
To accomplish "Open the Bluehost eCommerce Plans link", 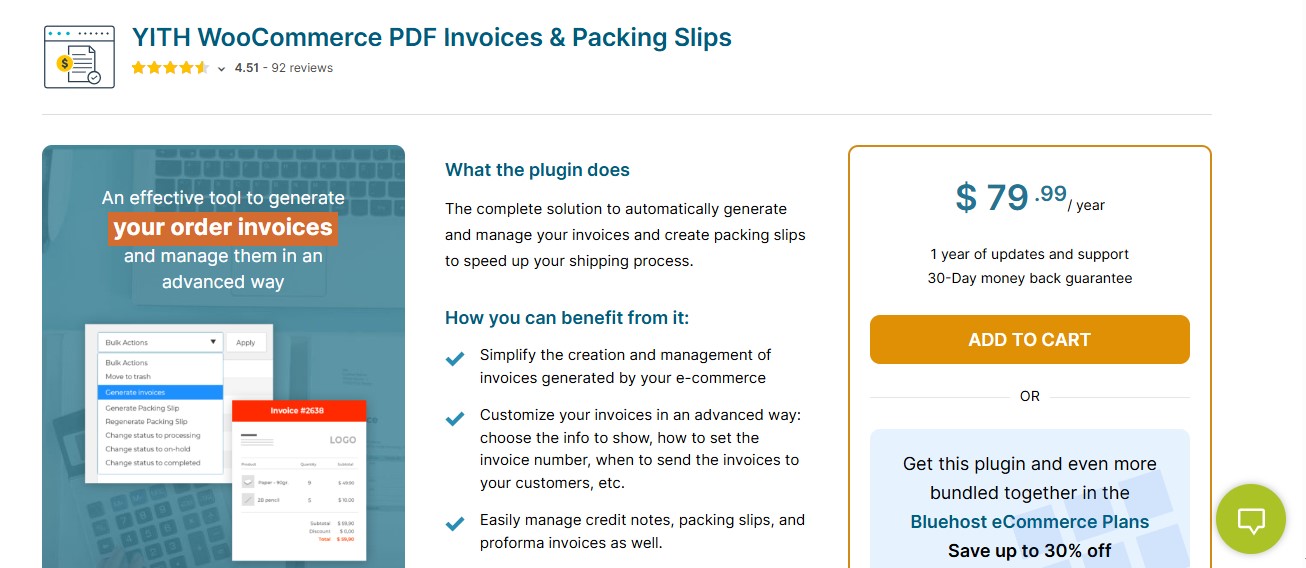I will (1029, 522).
